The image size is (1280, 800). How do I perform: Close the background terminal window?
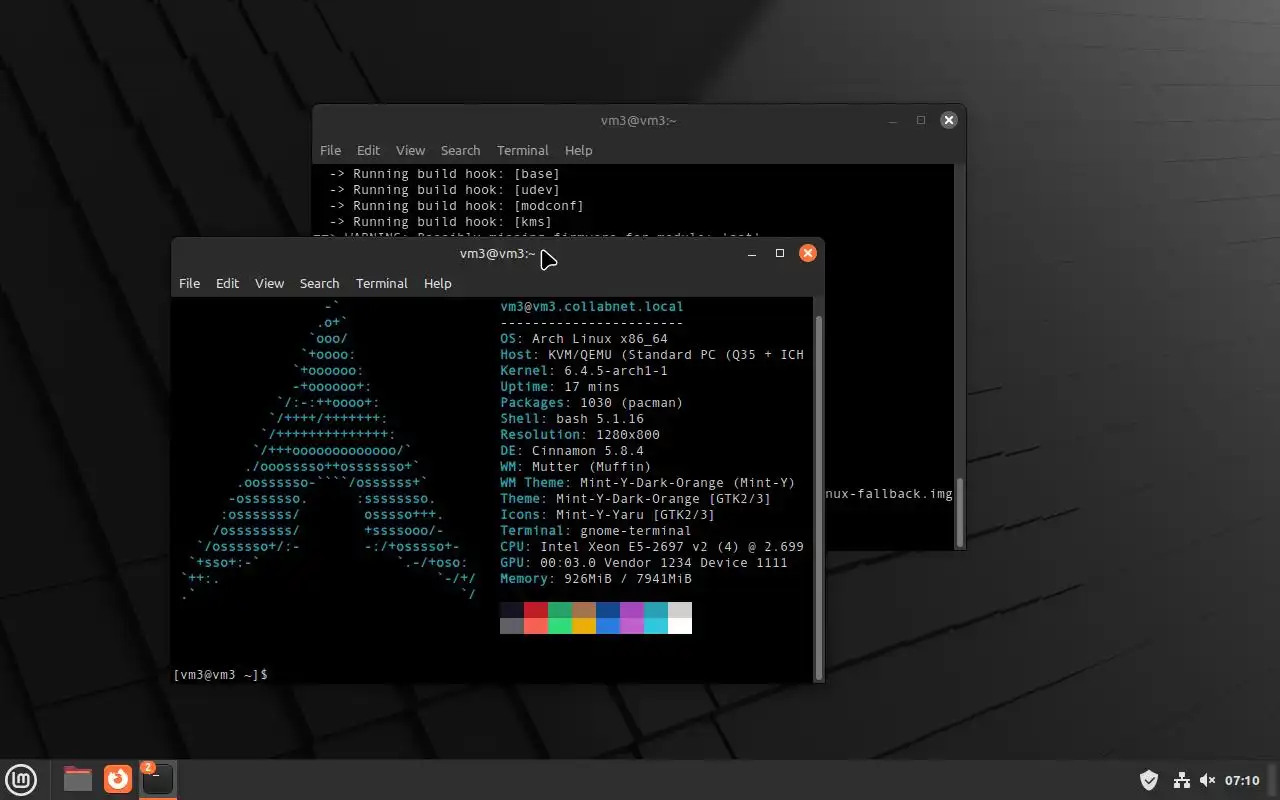tap(949, 120)
